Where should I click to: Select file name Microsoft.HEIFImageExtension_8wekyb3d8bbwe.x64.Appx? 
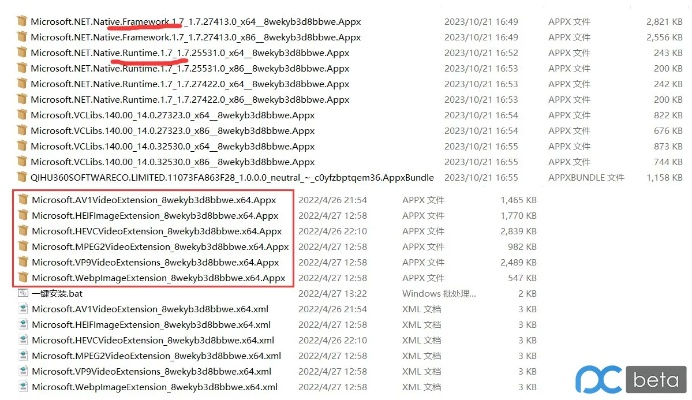point(155,215)
